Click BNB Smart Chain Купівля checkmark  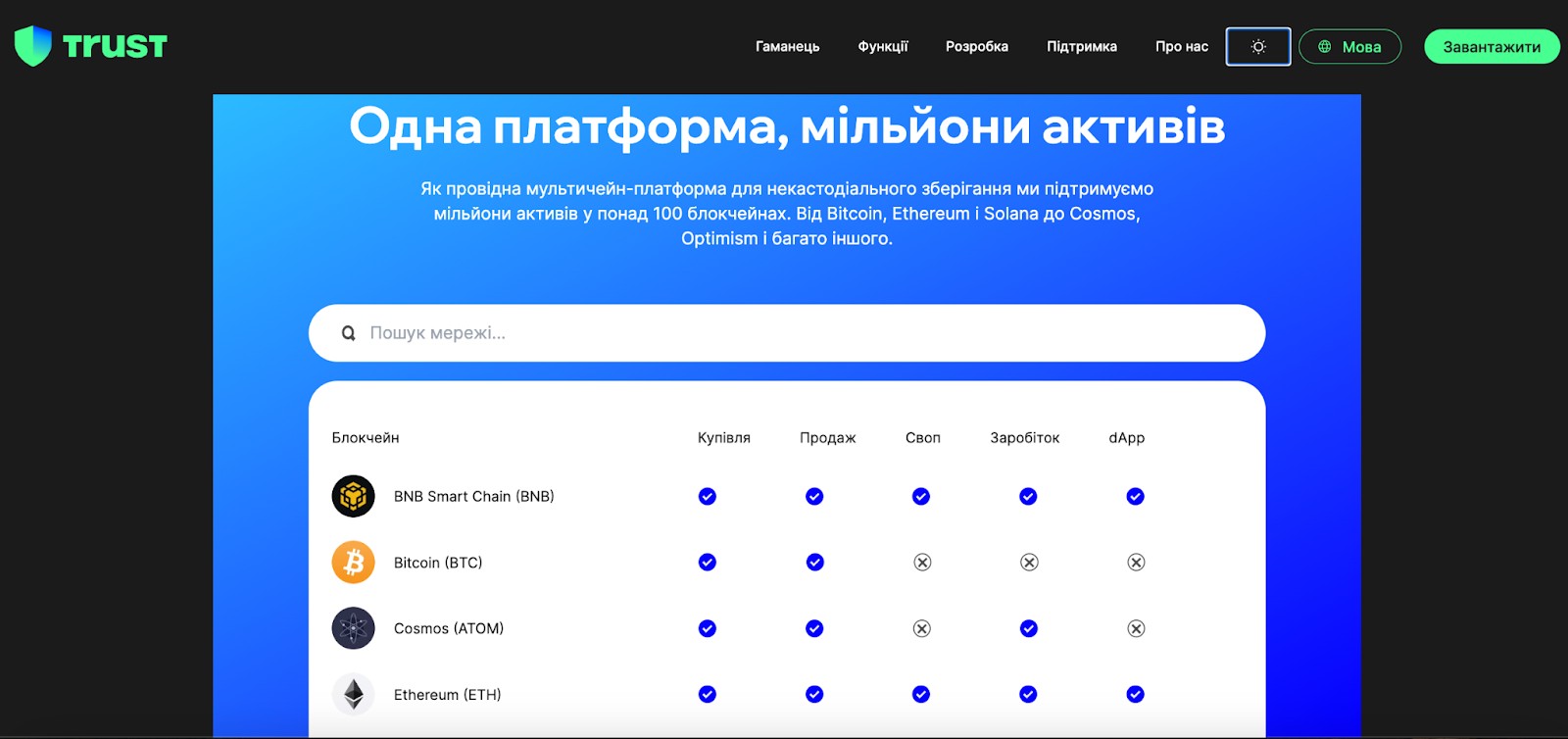point(708,497)
